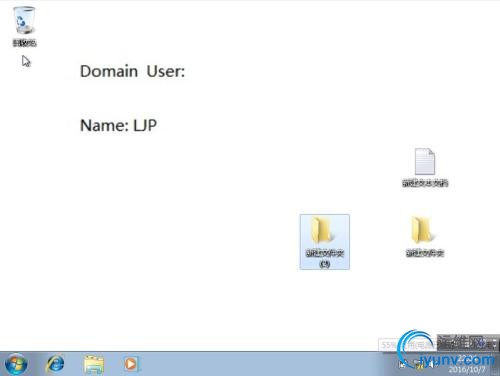Select the highlighted folder with the (2) label
This screenshot has width=500, height=376.
[x=325, y=242]
